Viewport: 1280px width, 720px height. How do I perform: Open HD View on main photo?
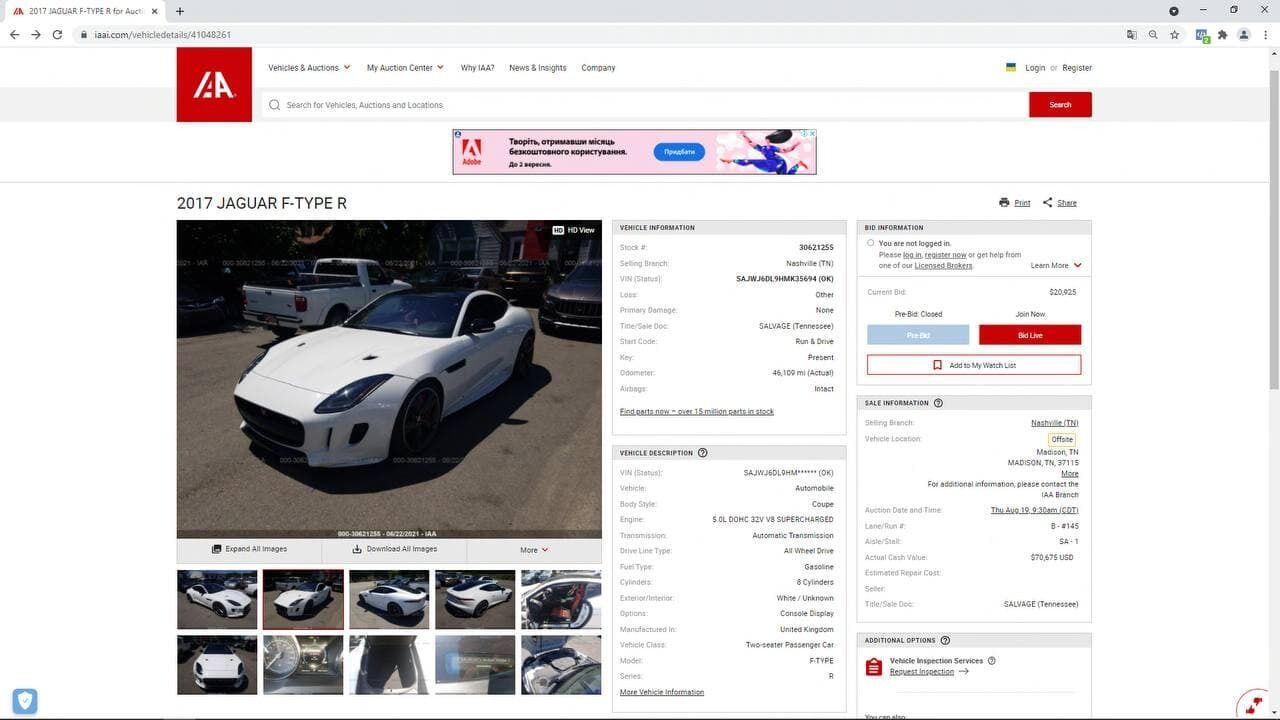(574, 230)
